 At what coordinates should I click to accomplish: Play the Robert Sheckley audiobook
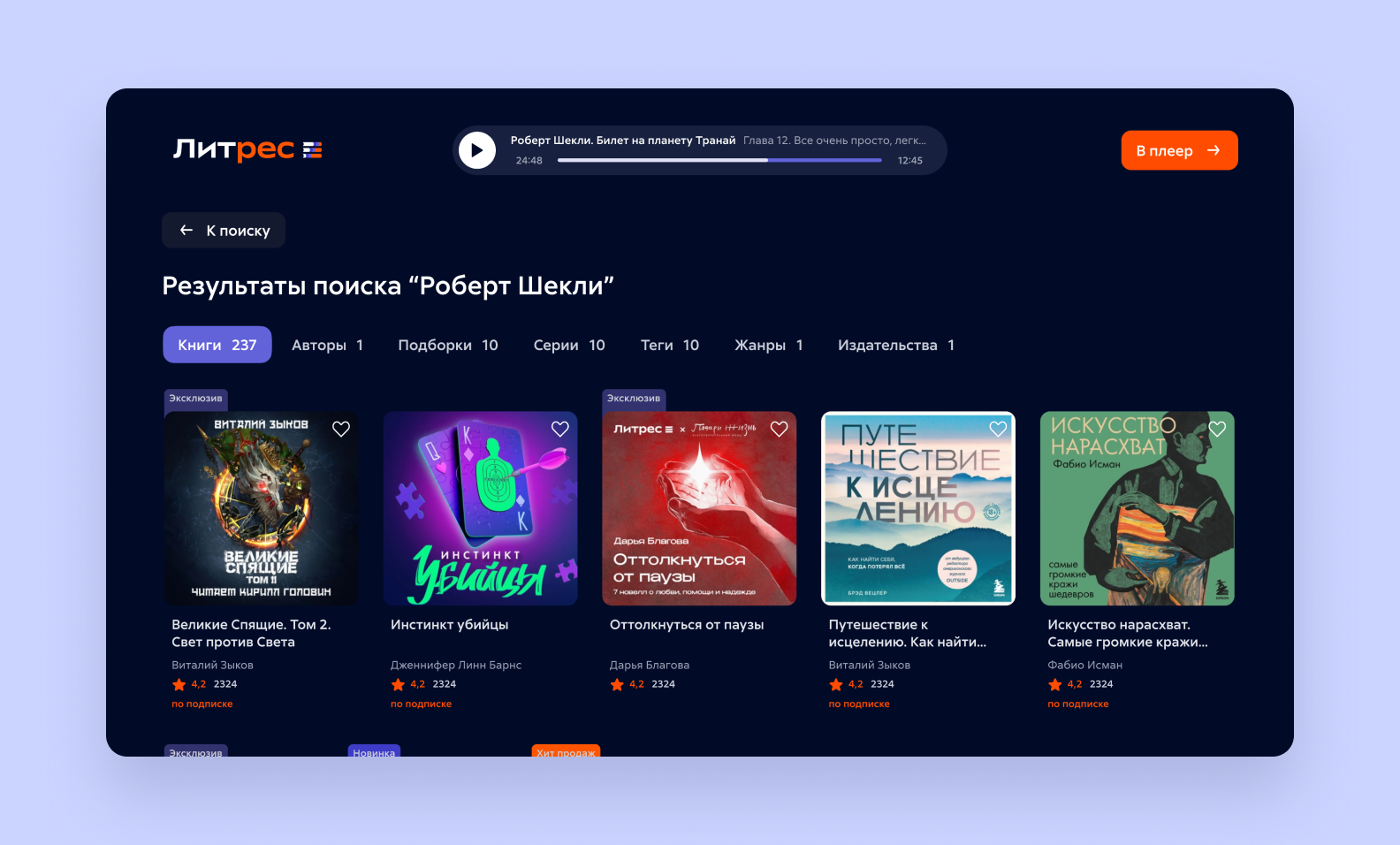(x=477, y=150)
